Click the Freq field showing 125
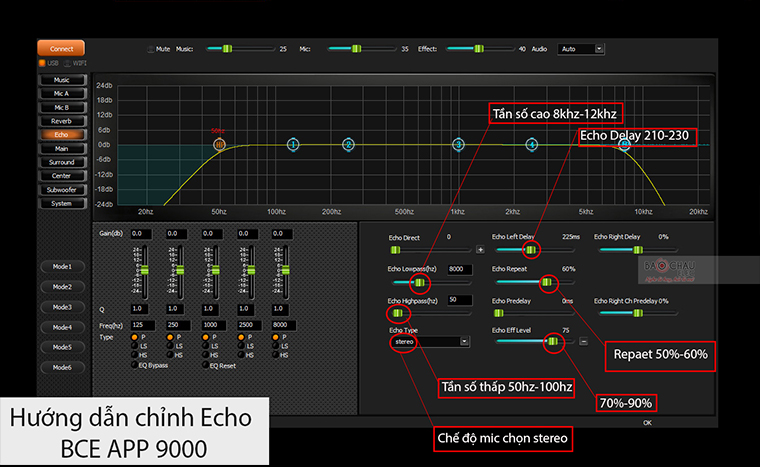 pyautogui.click(x=142, y=325)
